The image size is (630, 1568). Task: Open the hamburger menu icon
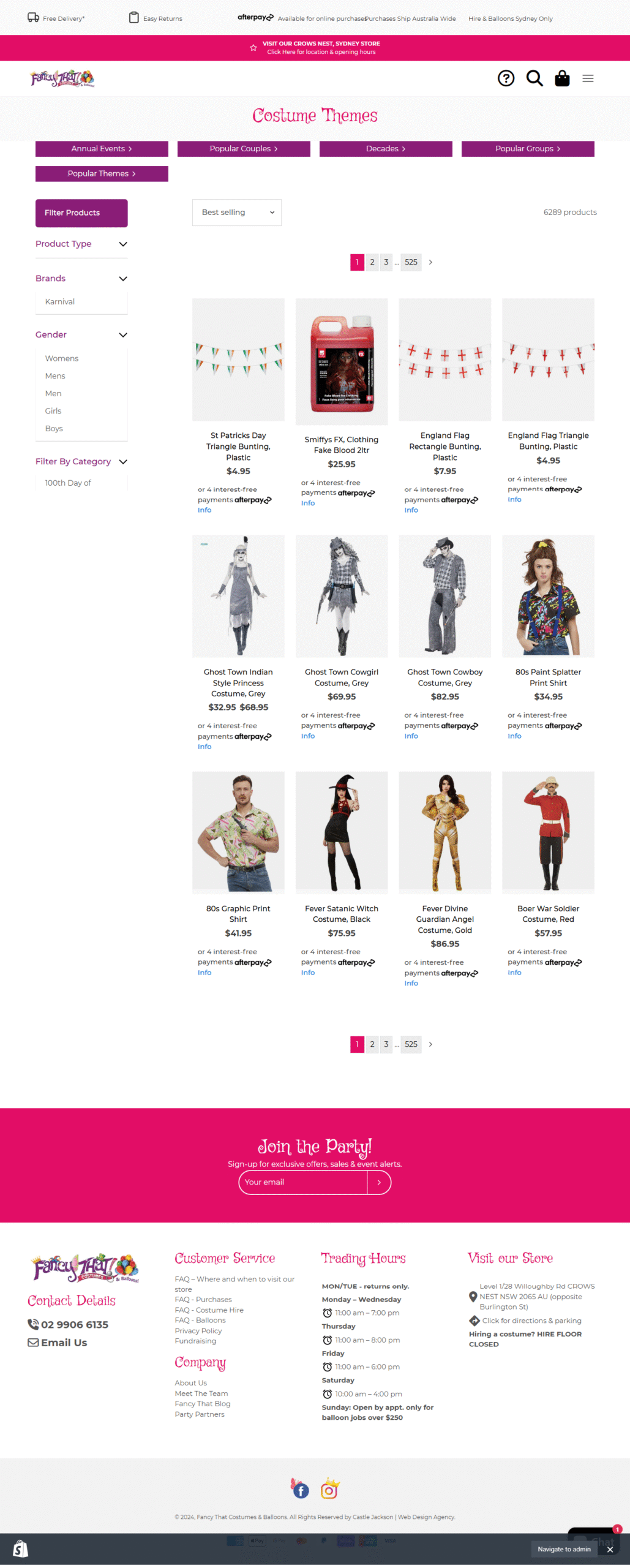pos(588,78)
